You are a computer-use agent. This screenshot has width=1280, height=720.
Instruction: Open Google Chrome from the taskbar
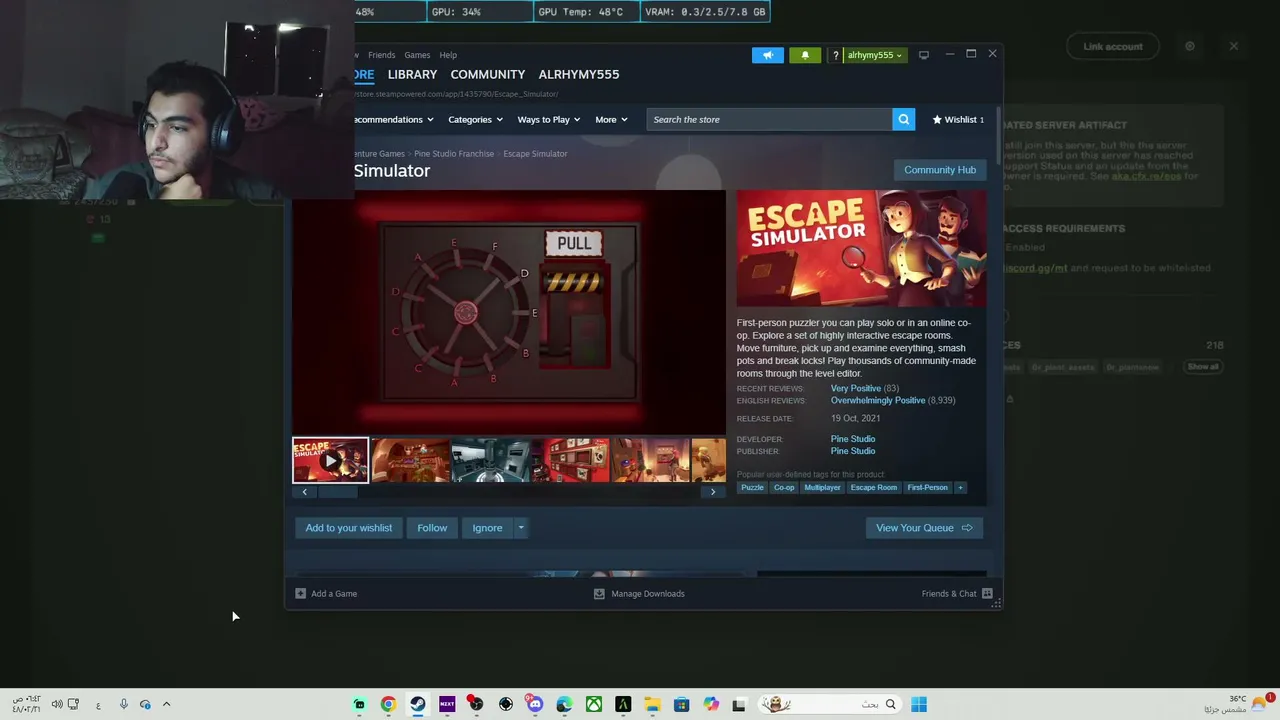pyautogui.click(x=388, y=705)
